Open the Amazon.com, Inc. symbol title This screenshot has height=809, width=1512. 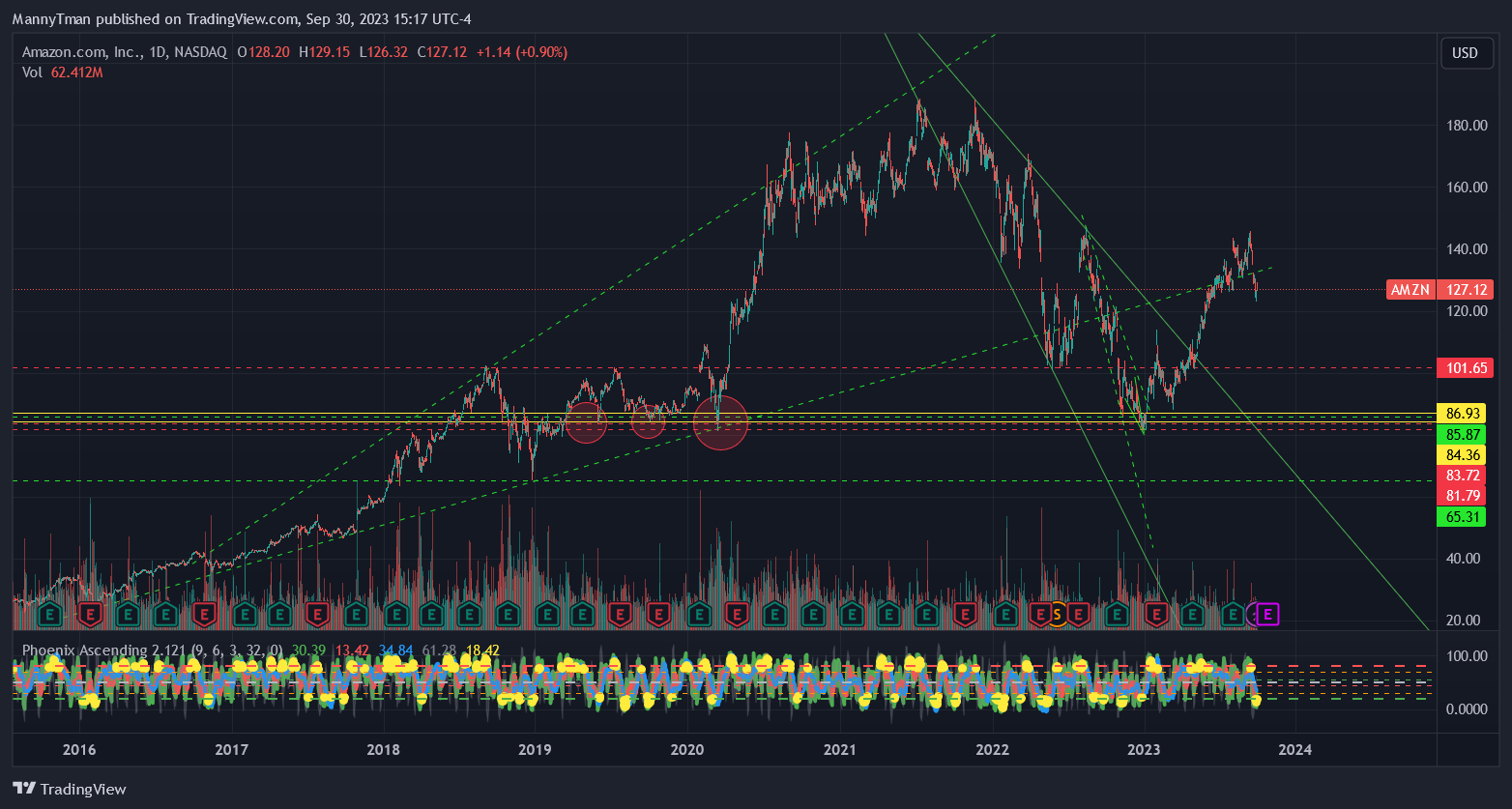click(x=80, y=52)
